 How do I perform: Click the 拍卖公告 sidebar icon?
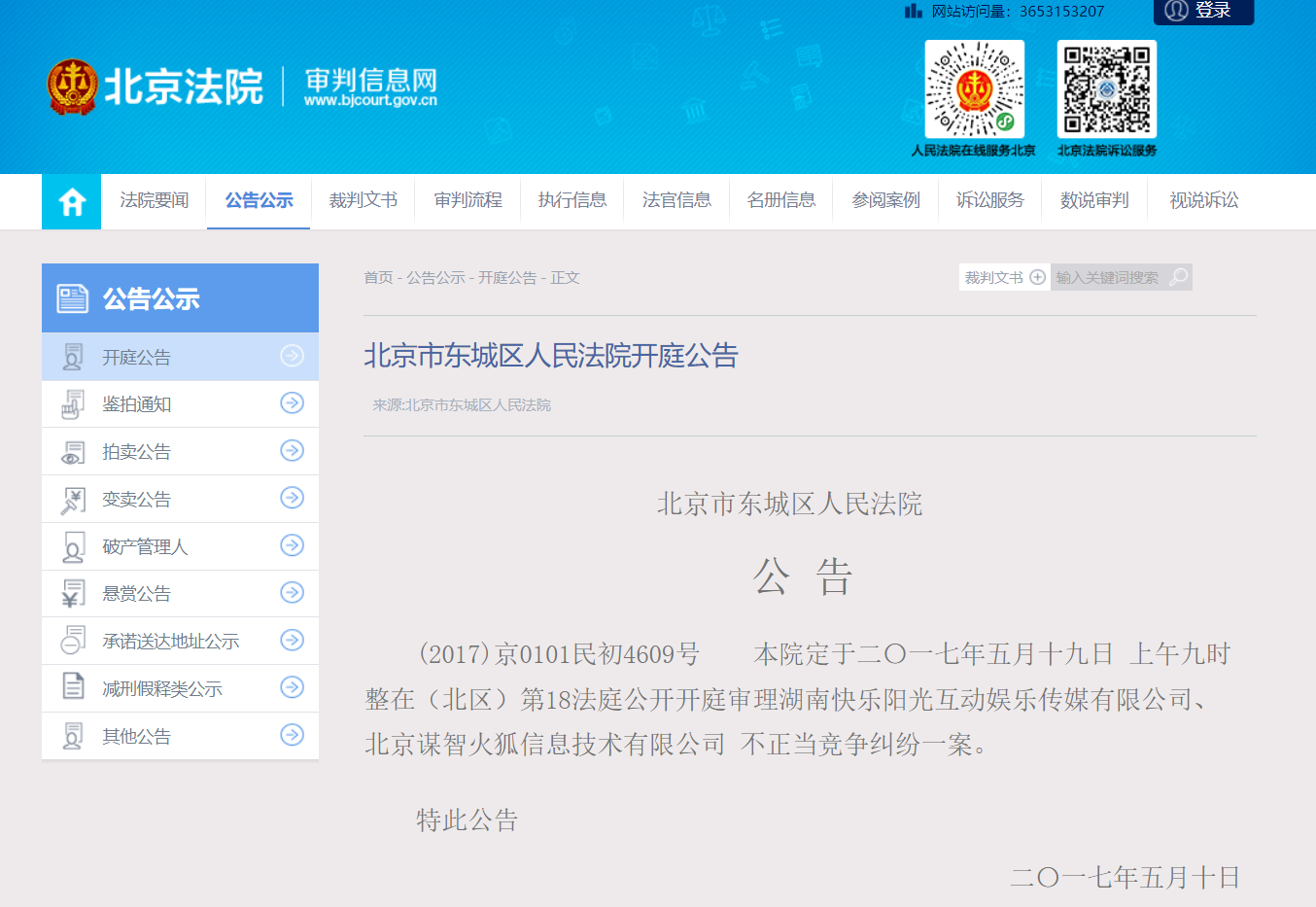(x=73, y=452)
